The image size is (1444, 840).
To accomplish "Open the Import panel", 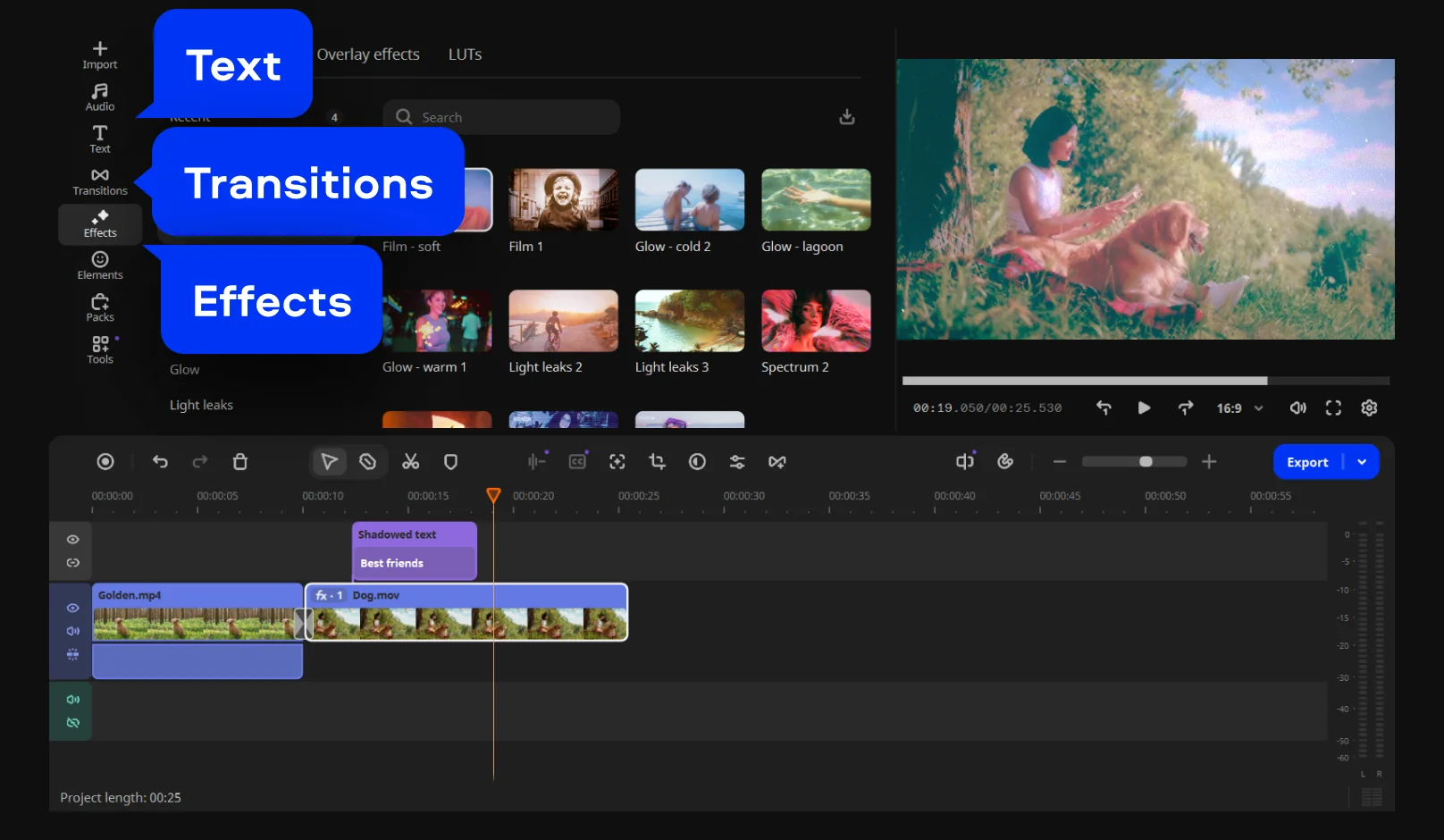I will (99, 55).
